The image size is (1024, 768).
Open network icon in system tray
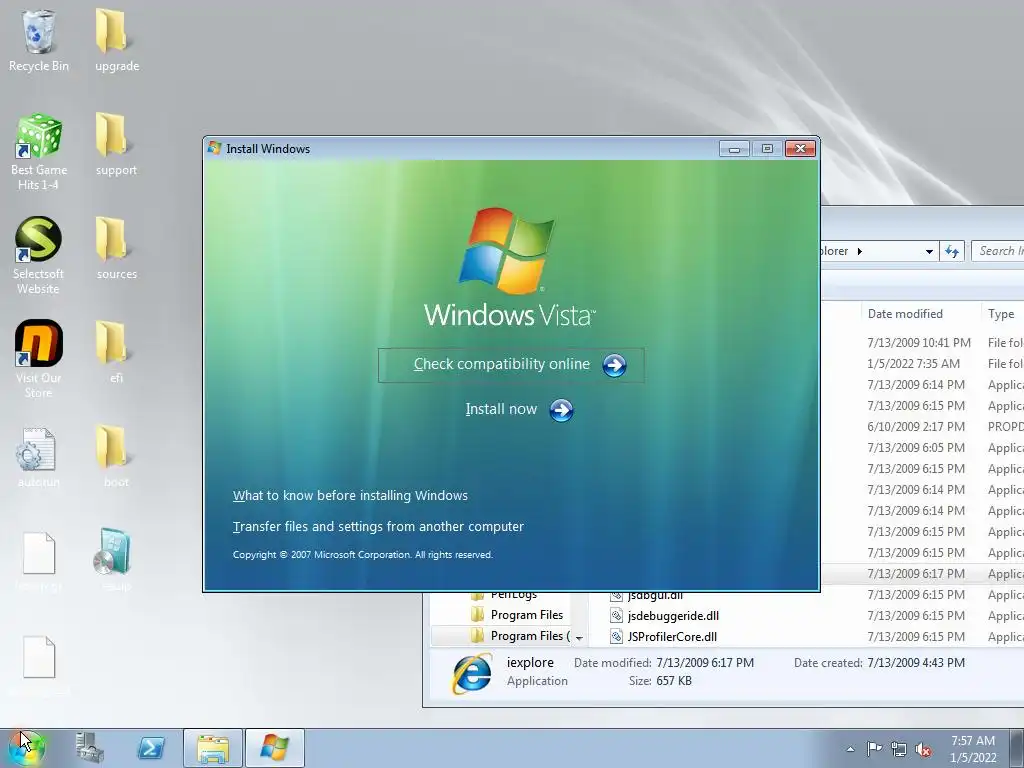click(899, 749)
